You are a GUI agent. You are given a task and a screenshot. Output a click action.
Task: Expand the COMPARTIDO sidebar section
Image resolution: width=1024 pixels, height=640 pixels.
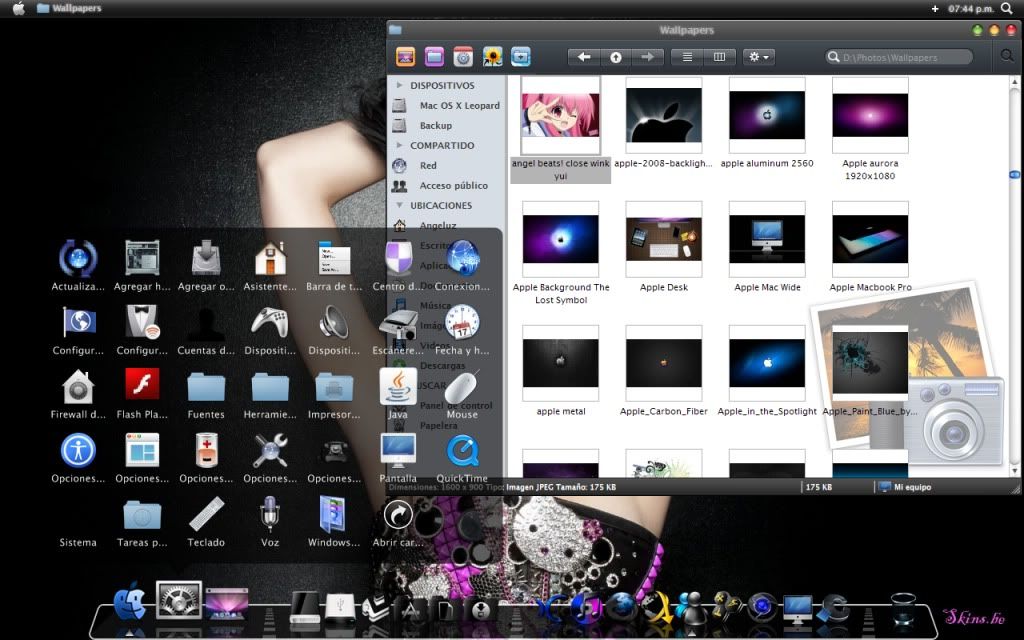(x=399, y=145)
